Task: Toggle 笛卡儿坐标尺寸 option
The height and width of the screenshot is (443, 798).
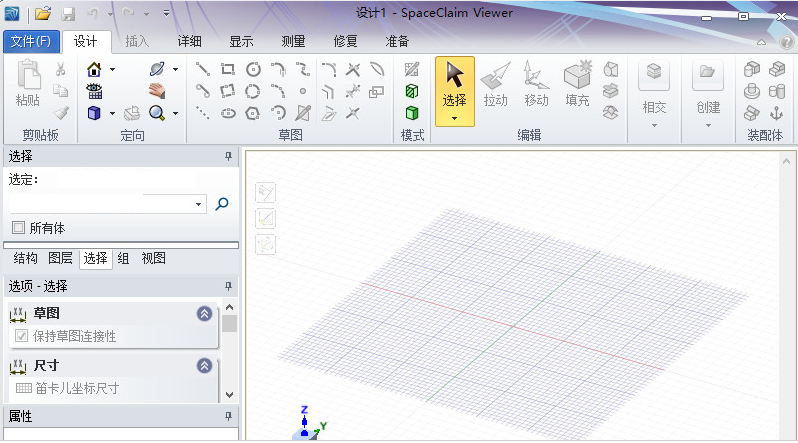Action: 67,388
